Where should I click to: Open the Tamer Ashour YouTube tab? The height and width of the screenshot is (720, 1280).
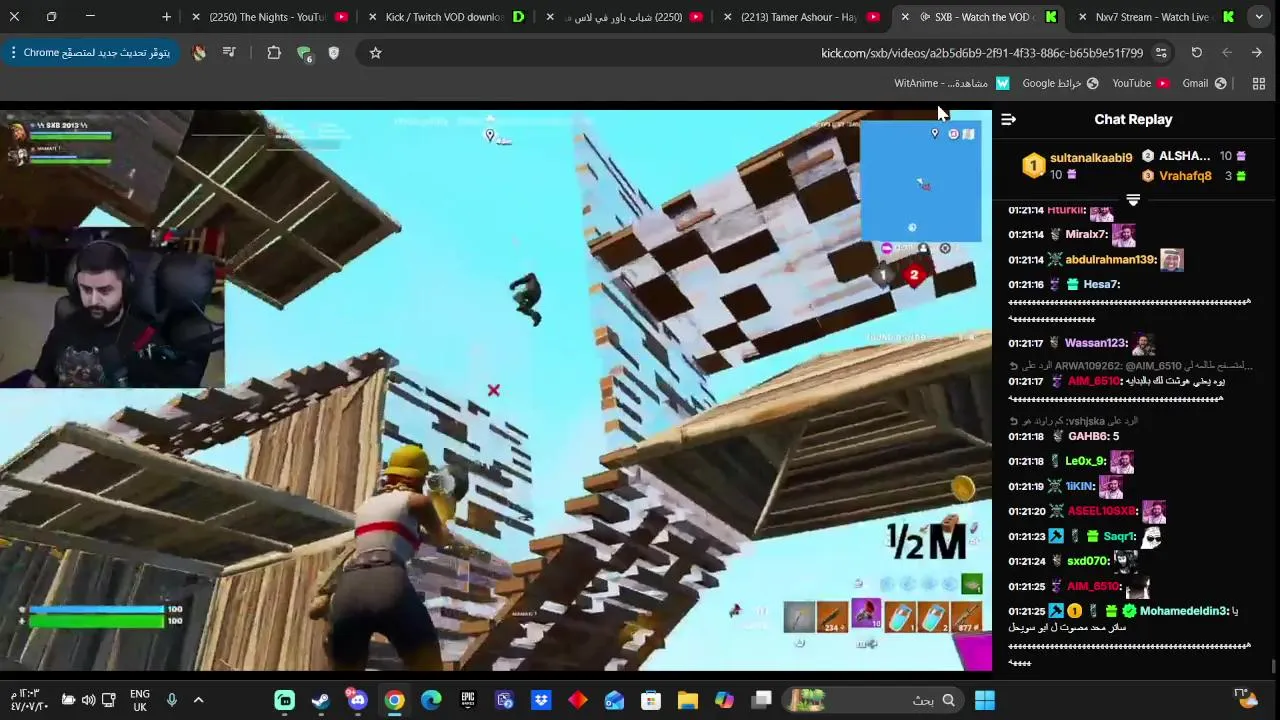(799, 17)
